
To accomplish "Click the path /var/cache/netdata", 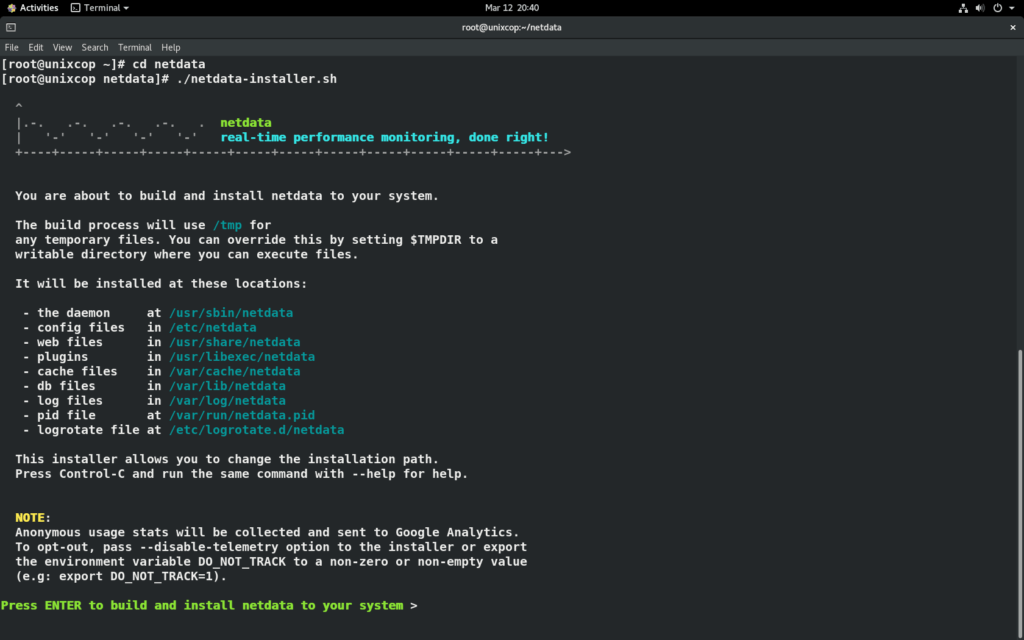I will (235, 371).
